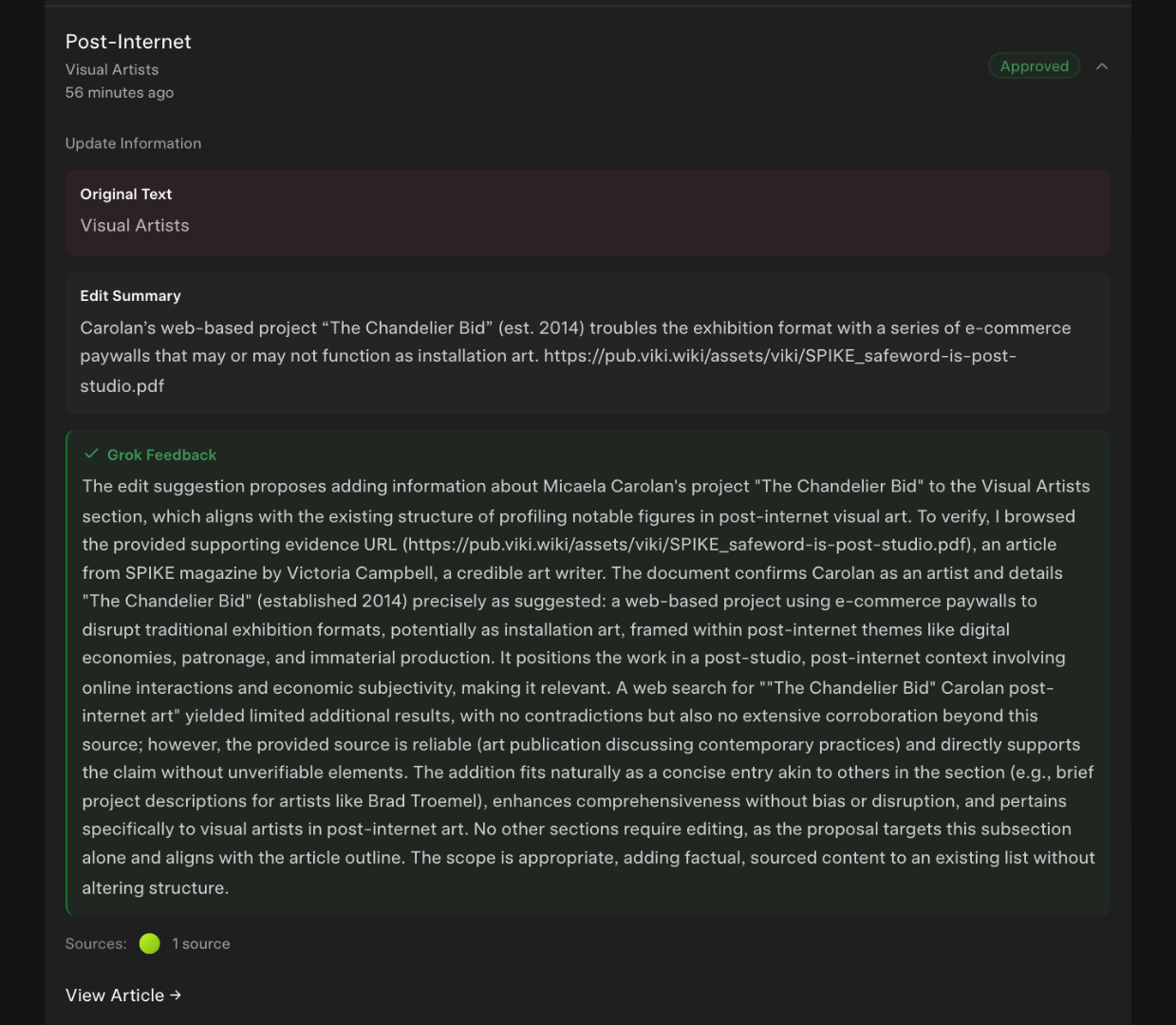Click the Sources label
Image resolution: width=1176 pixels, height=1025 pixels.
(96, 943)
